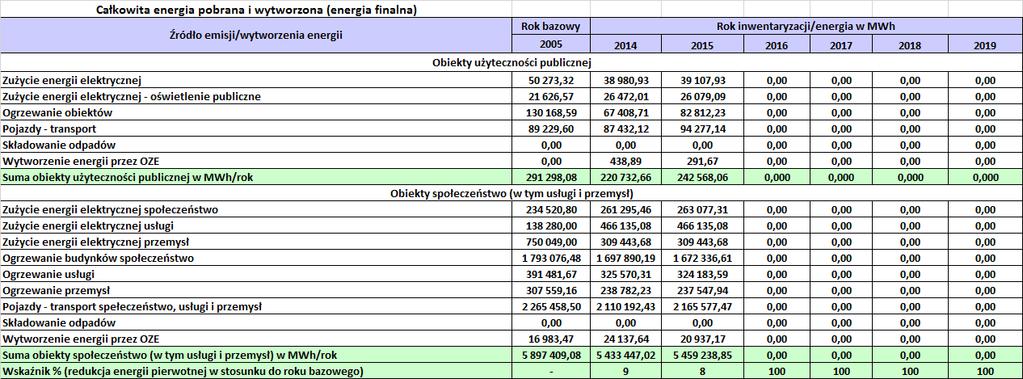Click the cell 21 626,57
This screenshot has width=1023, height=379.
[551, 97]
